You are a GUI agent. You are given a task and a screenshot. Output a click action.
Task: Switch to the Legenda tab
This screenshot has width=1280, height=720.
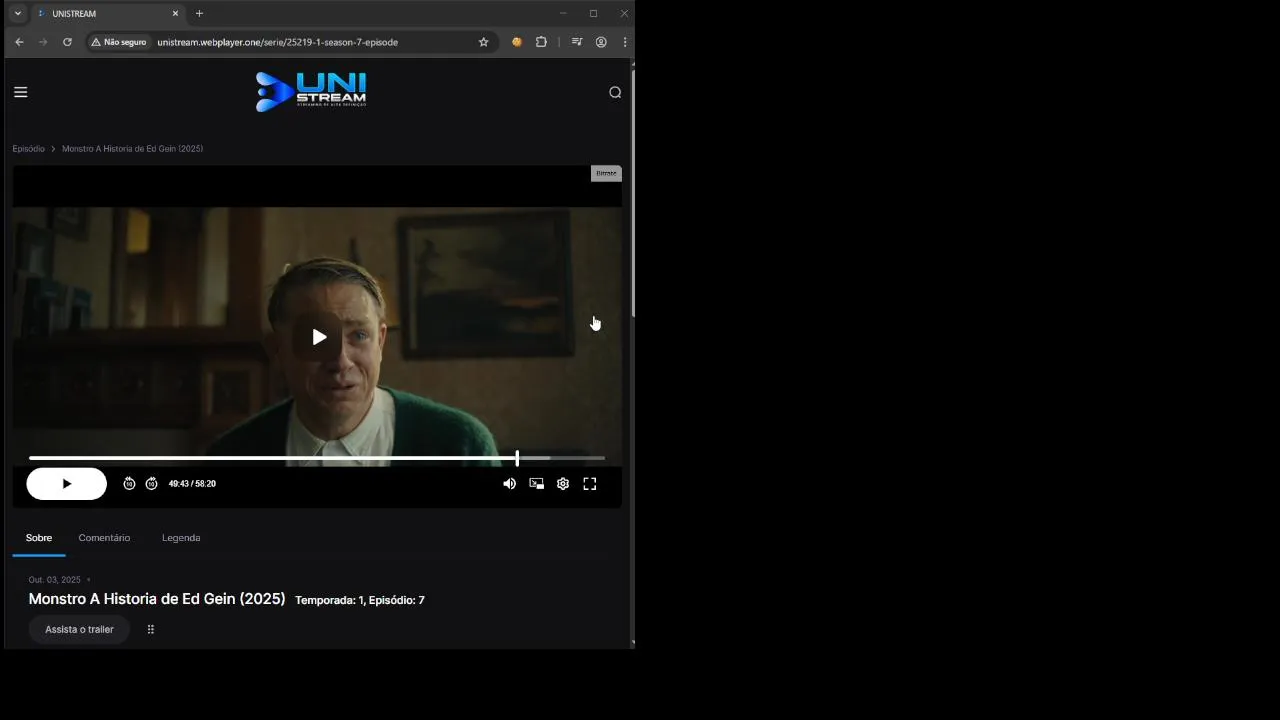tap(181, 538)
